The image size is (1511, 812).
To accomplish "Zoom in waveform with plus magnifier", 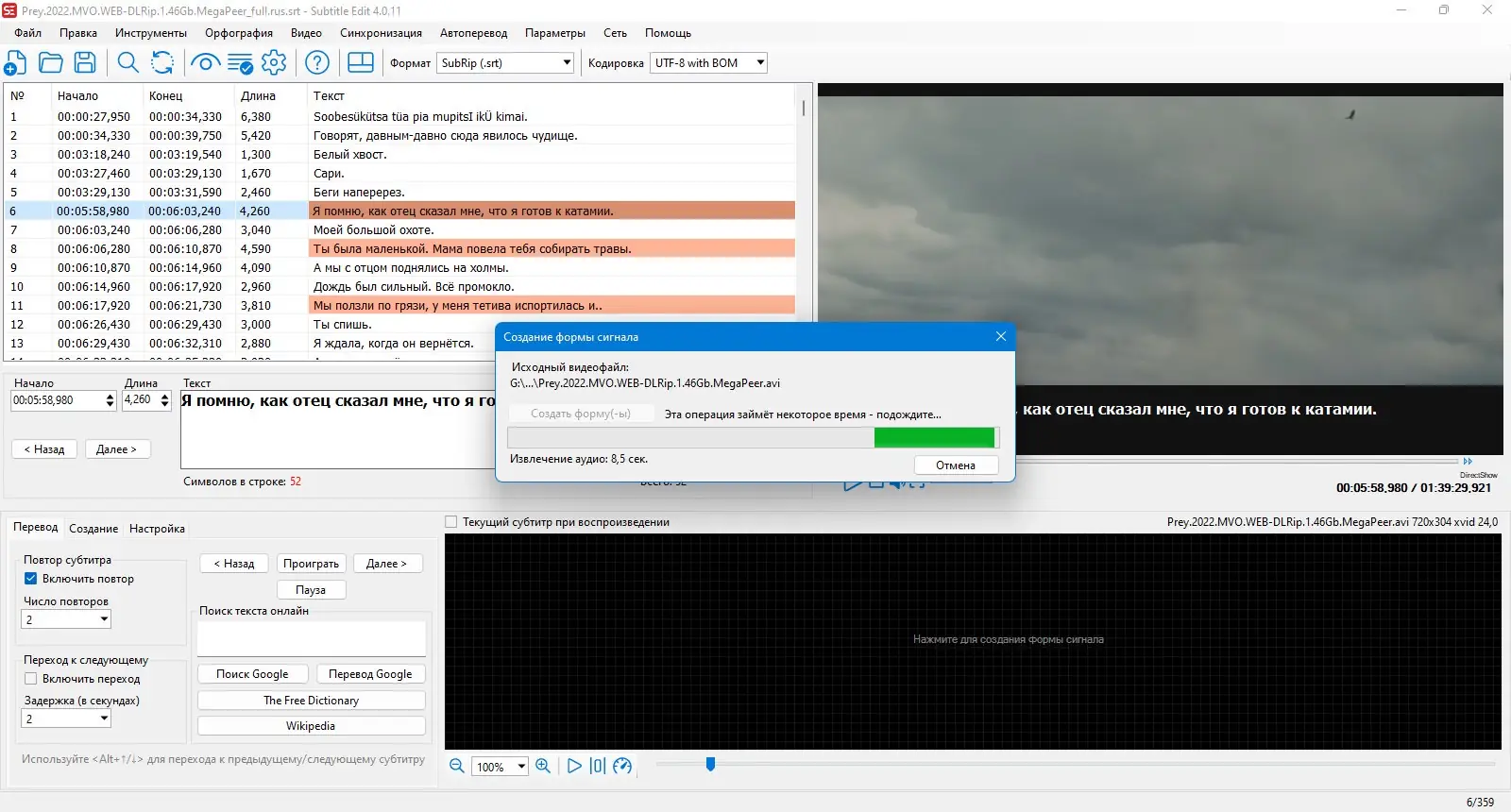I will pyautogui.click(x=543, y=766).
